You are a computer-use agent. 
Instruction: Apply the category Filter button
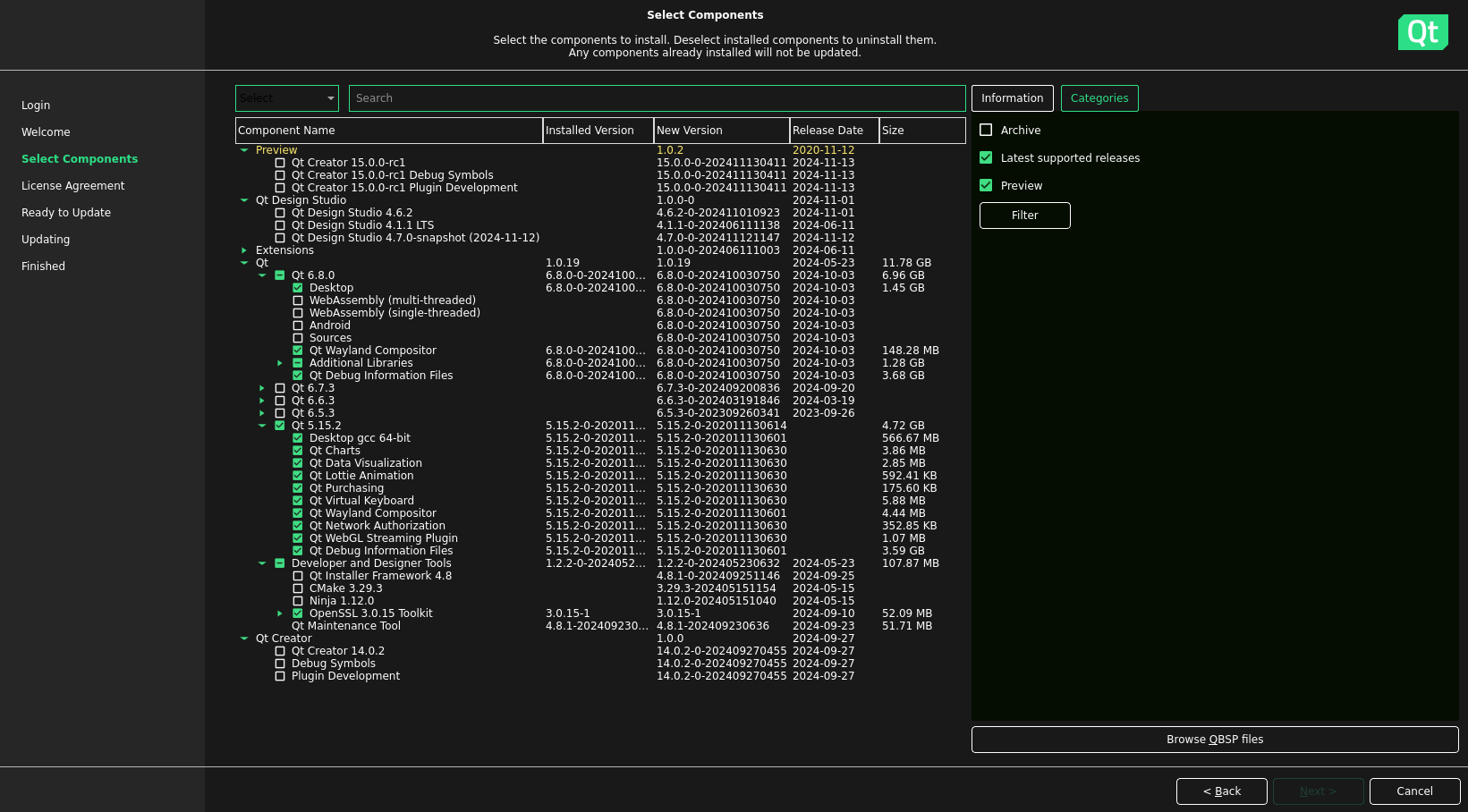pos(1025,216)
